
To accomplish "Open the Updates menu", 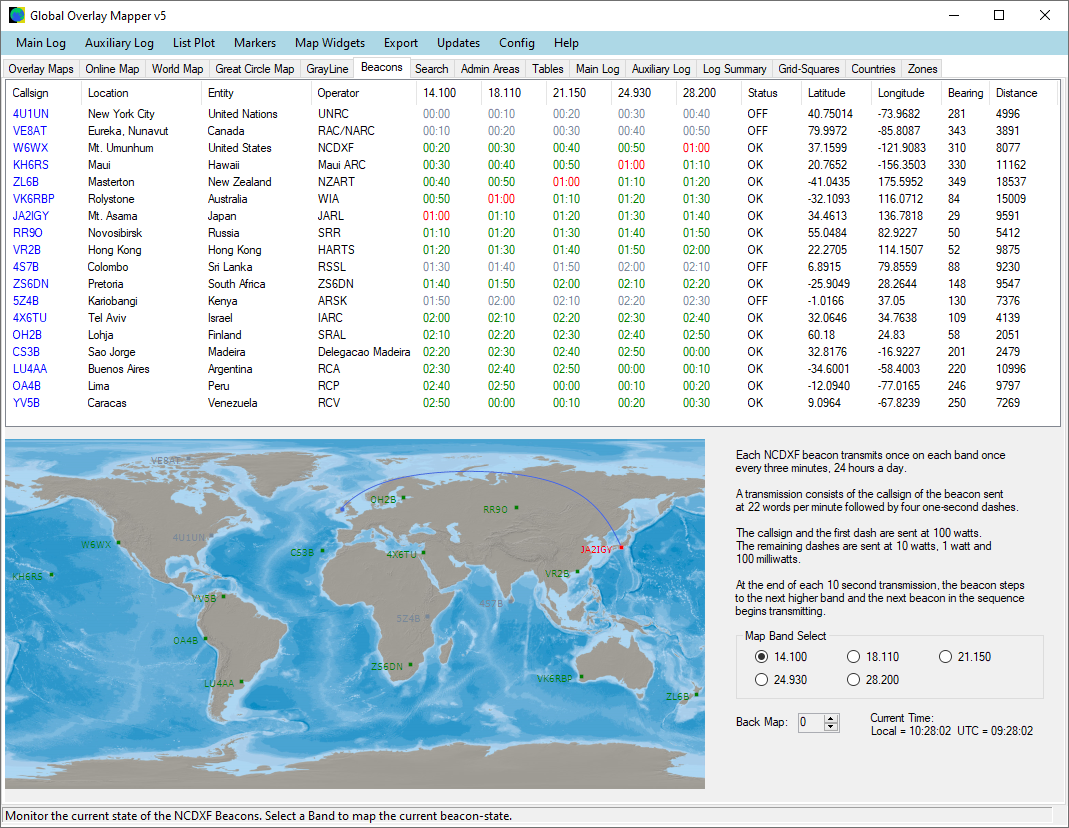I will (458, 43).
